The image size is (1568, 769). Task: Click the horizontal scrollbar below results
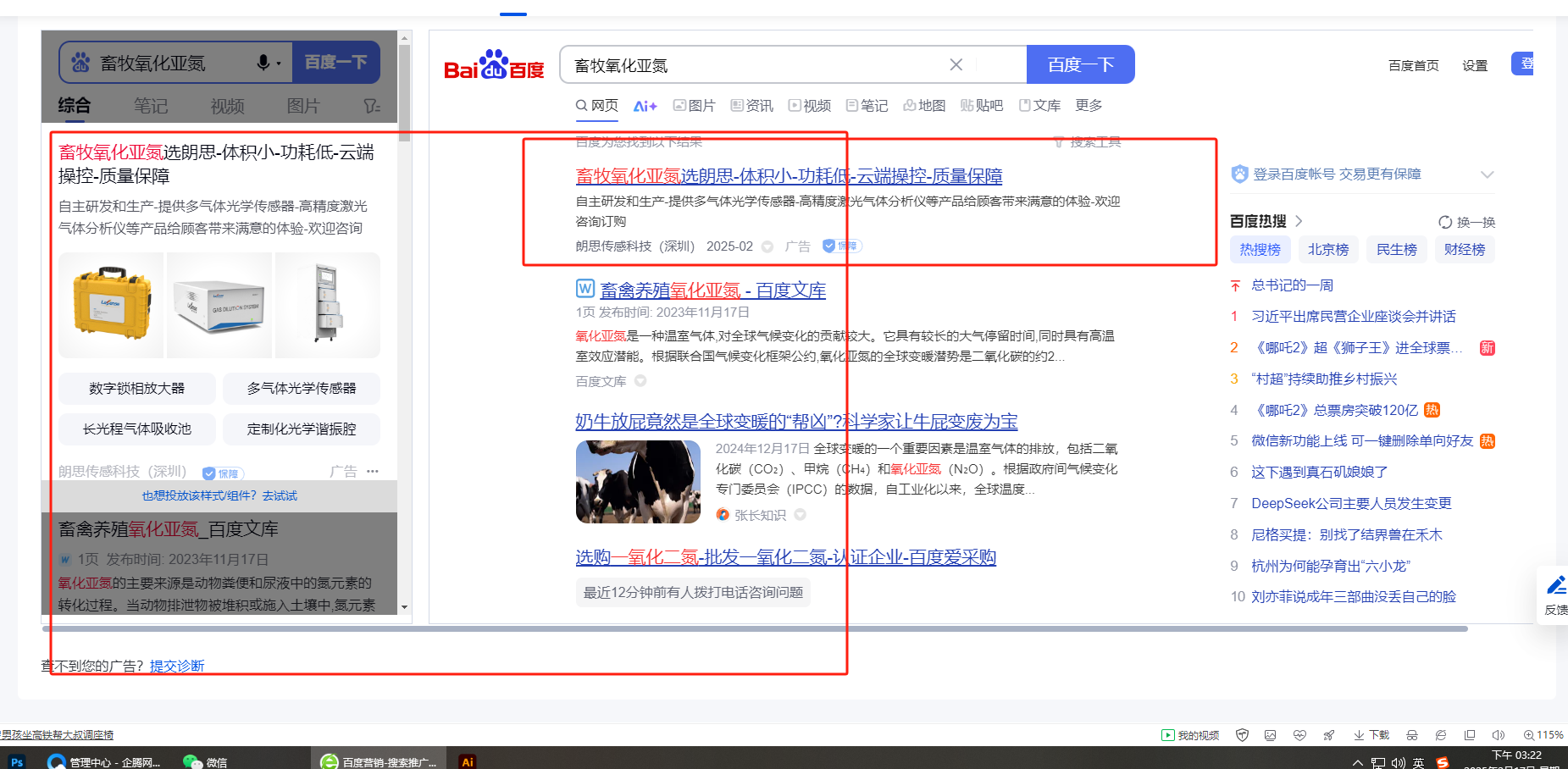pos(754,629)
